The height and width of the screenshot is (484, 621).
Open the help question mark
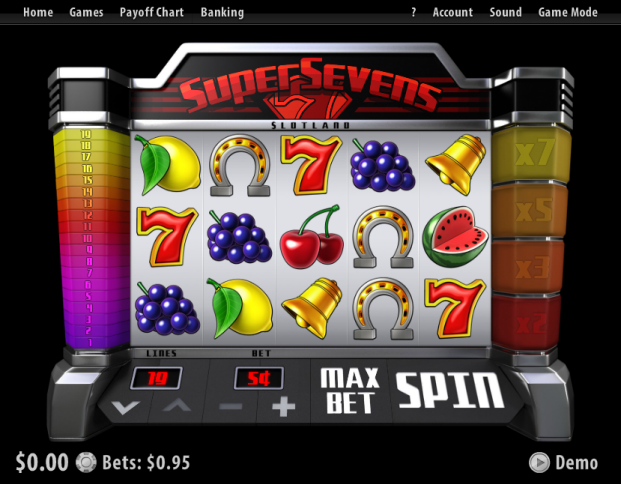pyautogui.click(x=413, y=12)
